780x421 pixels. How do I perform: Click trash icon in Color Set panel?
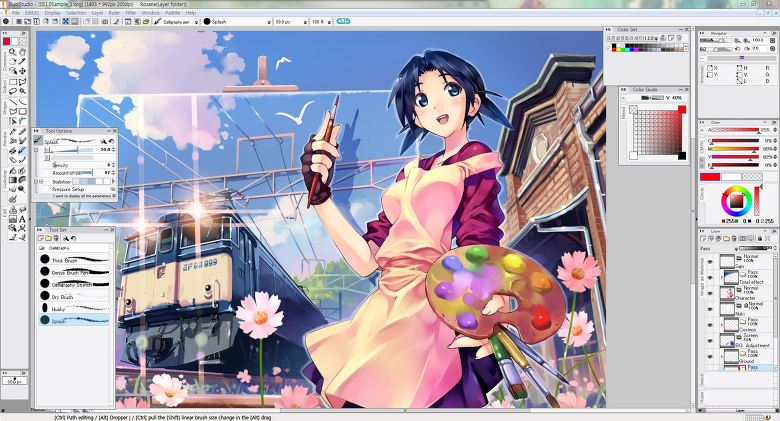pos(679,38)
